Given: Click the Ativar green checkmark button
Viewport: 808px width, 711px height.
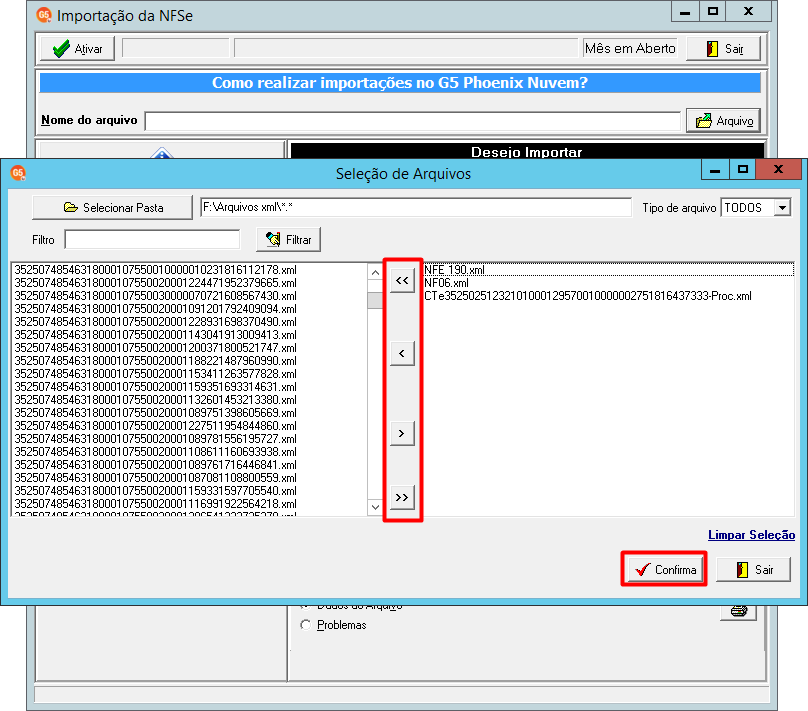Looking at the screenshot, I should (x=77, y=49).
